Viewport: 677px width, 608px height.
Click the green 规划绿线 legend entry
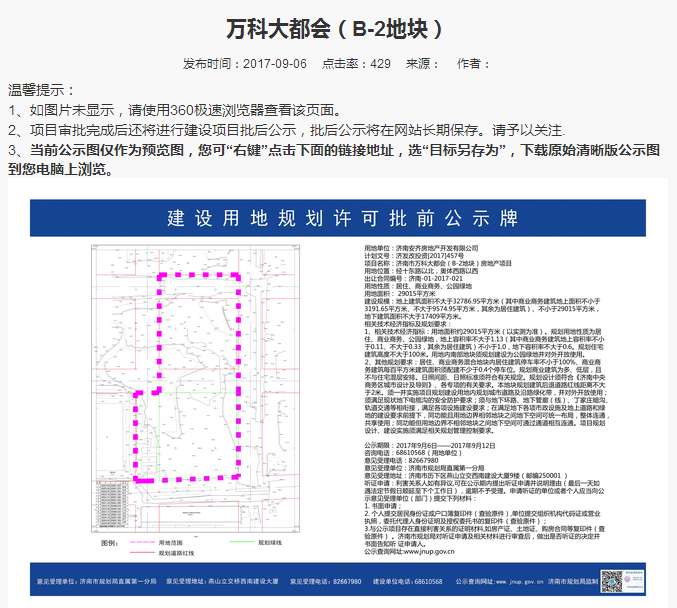256,542
